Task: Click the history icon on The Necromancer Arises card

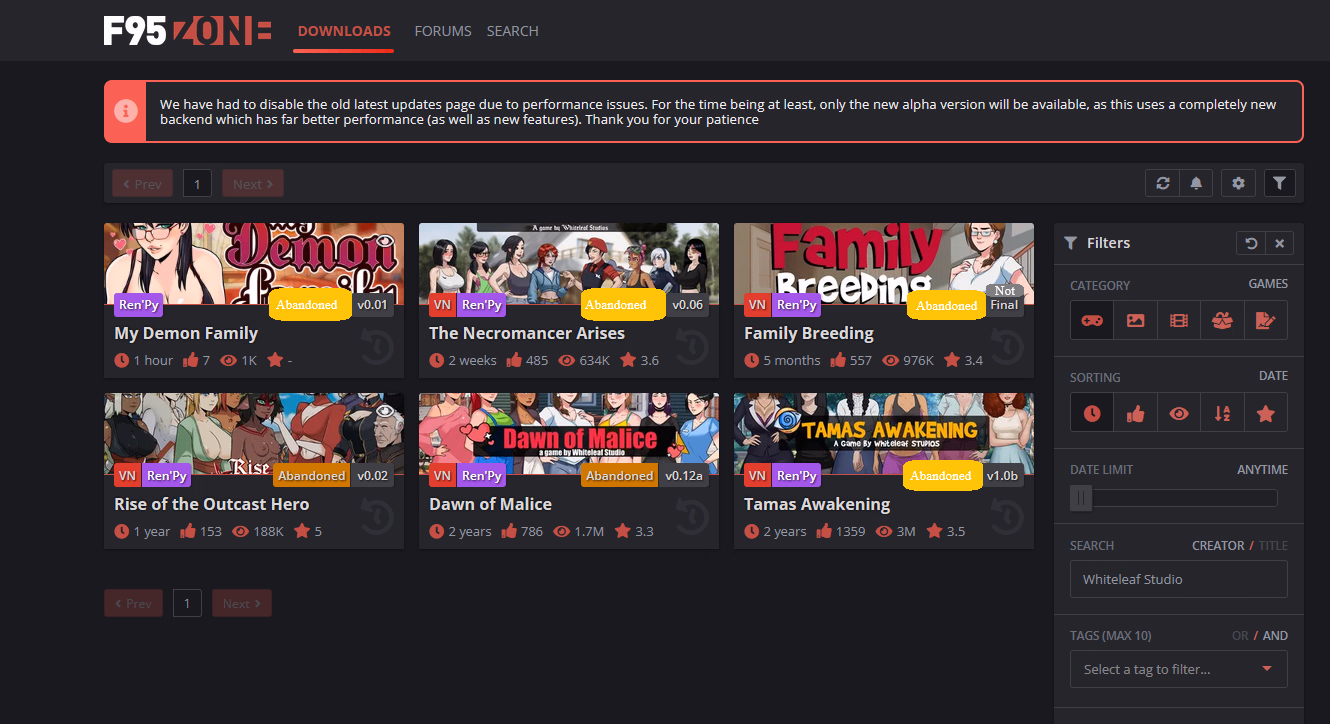Action: (693, 346)
